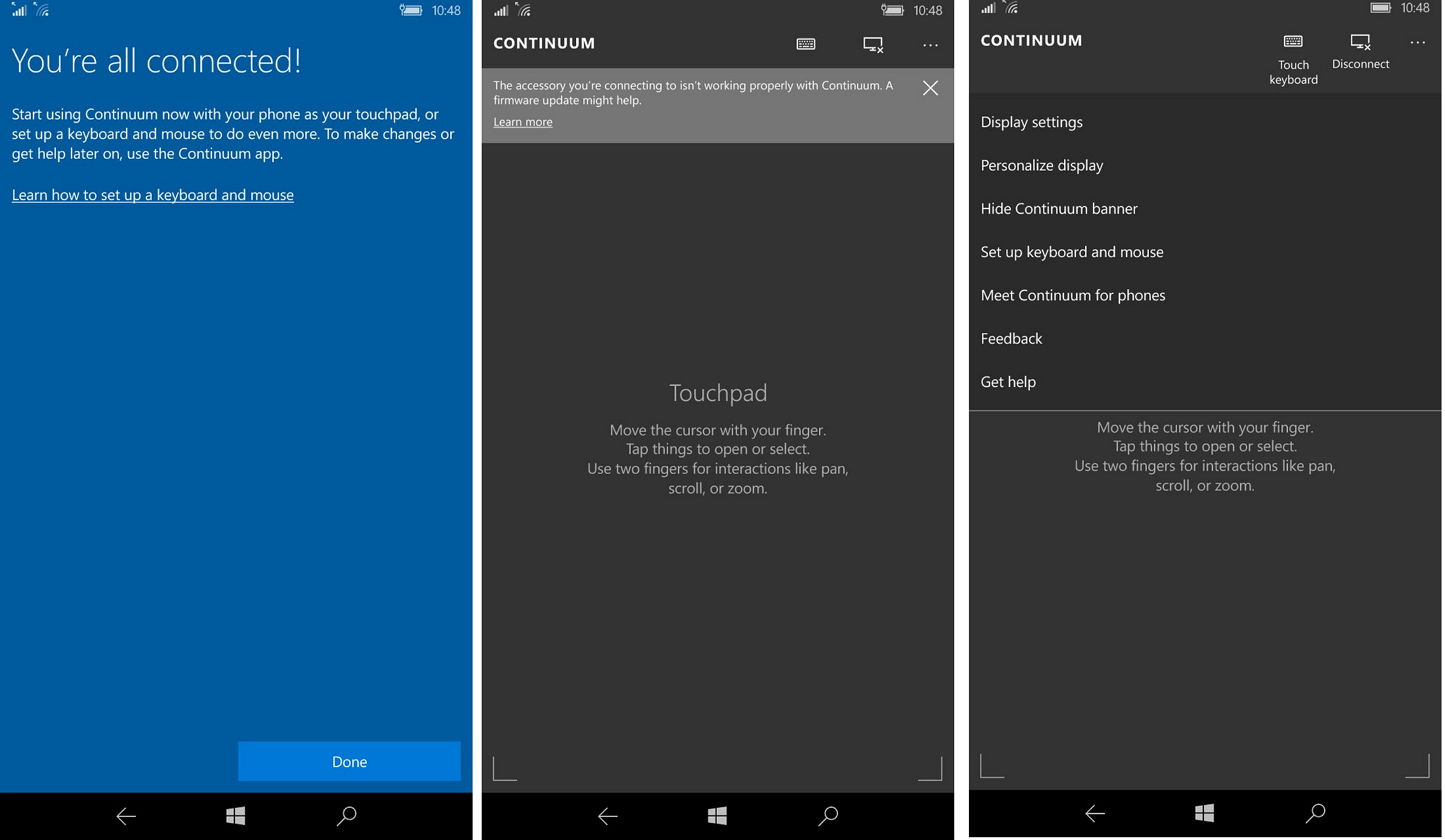Image resolution: width=1445 pixels, height=840 pixels.
Task: Tap left-click corner of middle touchpad
Action: (x=505, y=768)
